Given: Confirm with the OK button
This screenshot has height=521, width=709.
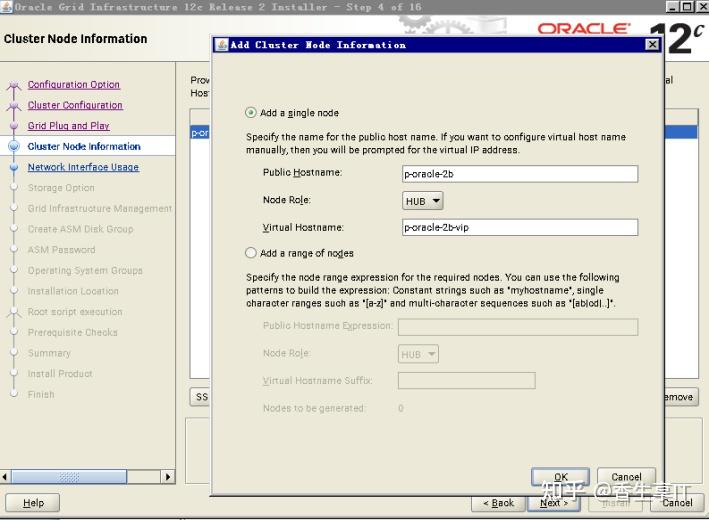Looking at the screenshot, I should point(561,477).
